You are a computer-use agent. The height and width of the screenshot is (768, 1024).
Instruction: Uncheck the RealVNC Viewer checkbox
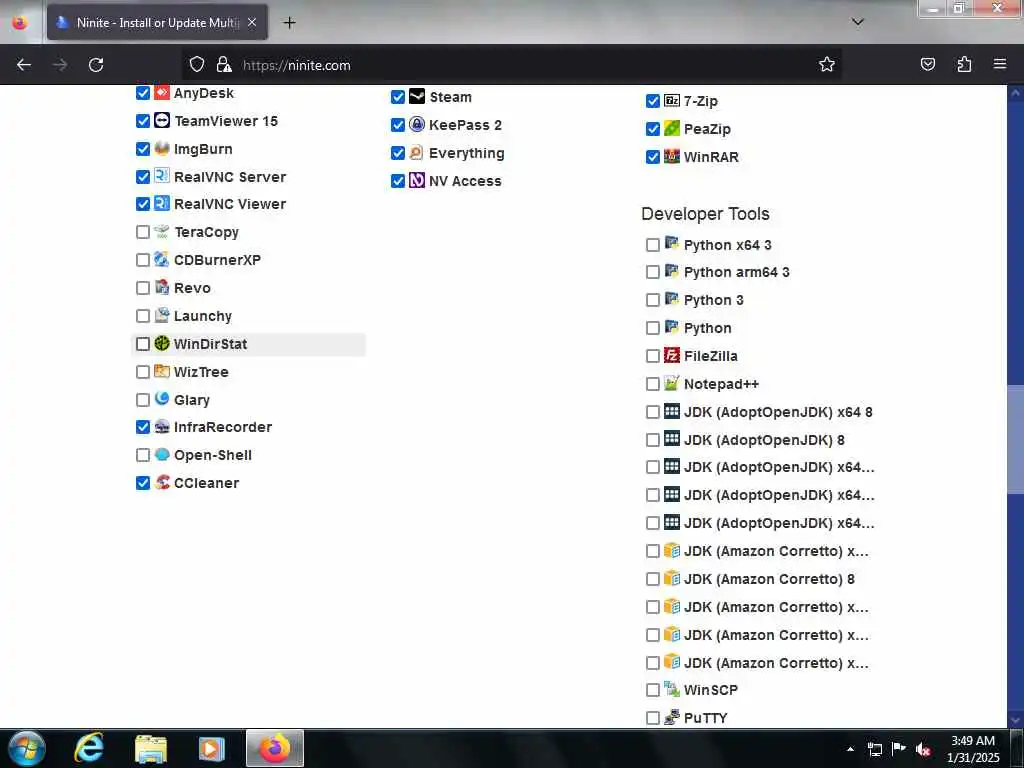pos(143,204)
